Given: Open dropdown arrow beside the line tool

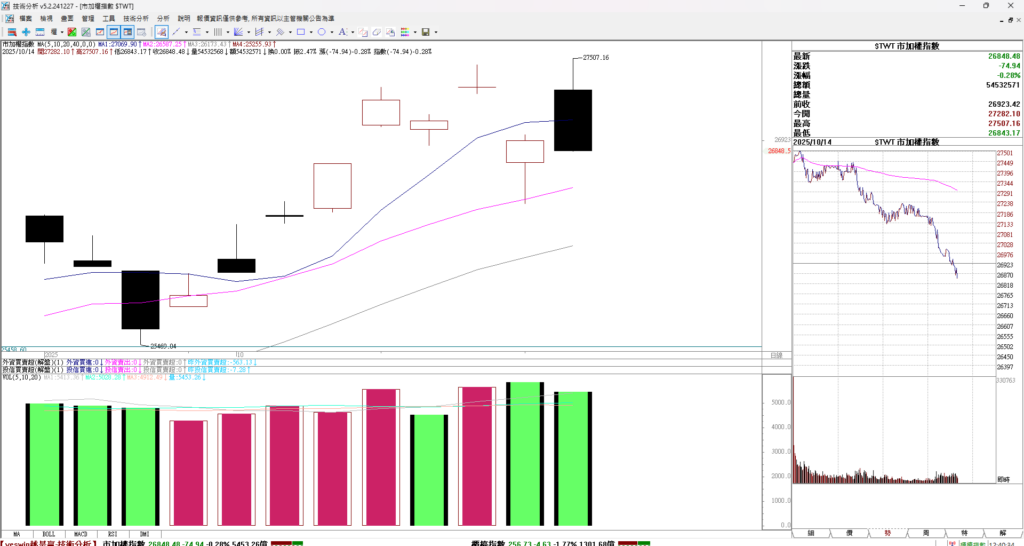Looking at the screenshot, I should (x=186, y=32).
